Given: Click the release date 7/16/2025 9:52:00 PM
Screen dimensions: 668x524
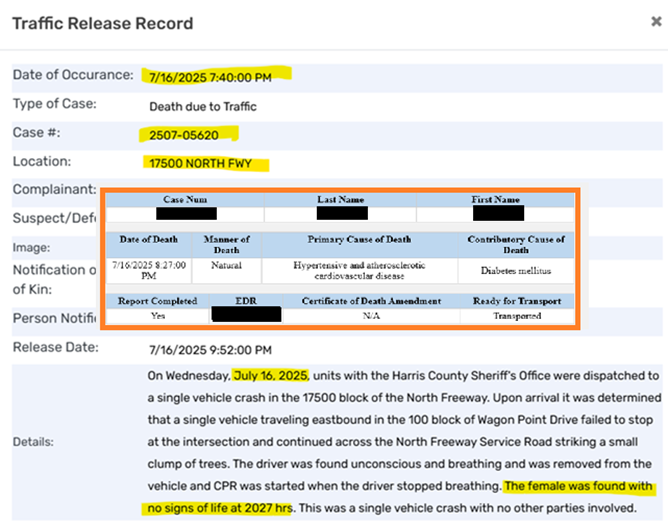Looking at the screenshot, I should click(x=210, y=350).
